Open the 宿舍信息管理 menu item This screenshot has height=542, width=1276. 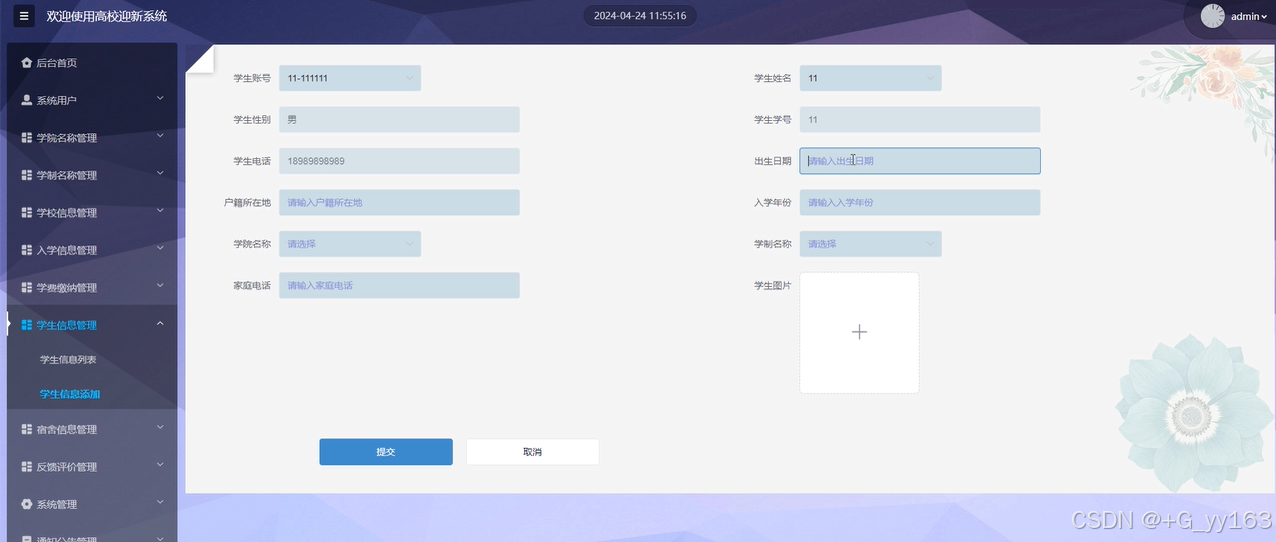point(92,429)
